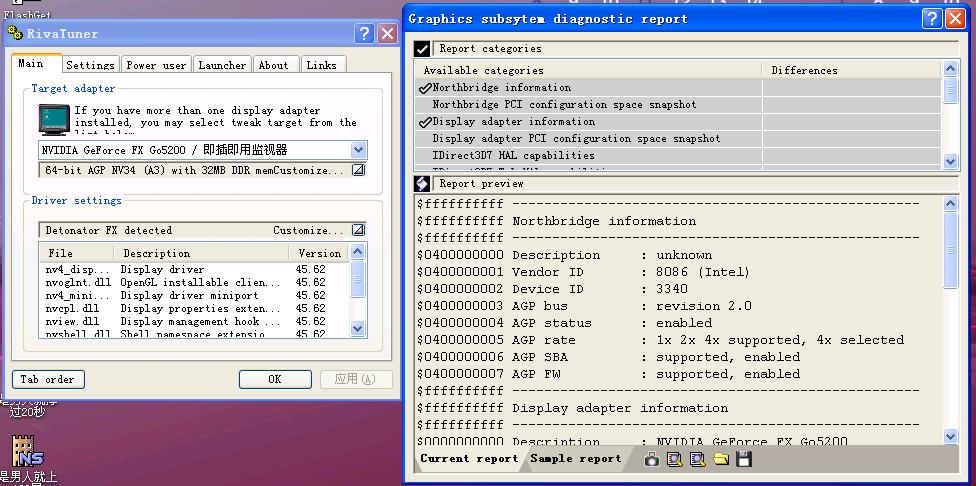Screen dimensions: 976x486
Task: Click the NS desktop icon
Action: click(x=28, y=452)
